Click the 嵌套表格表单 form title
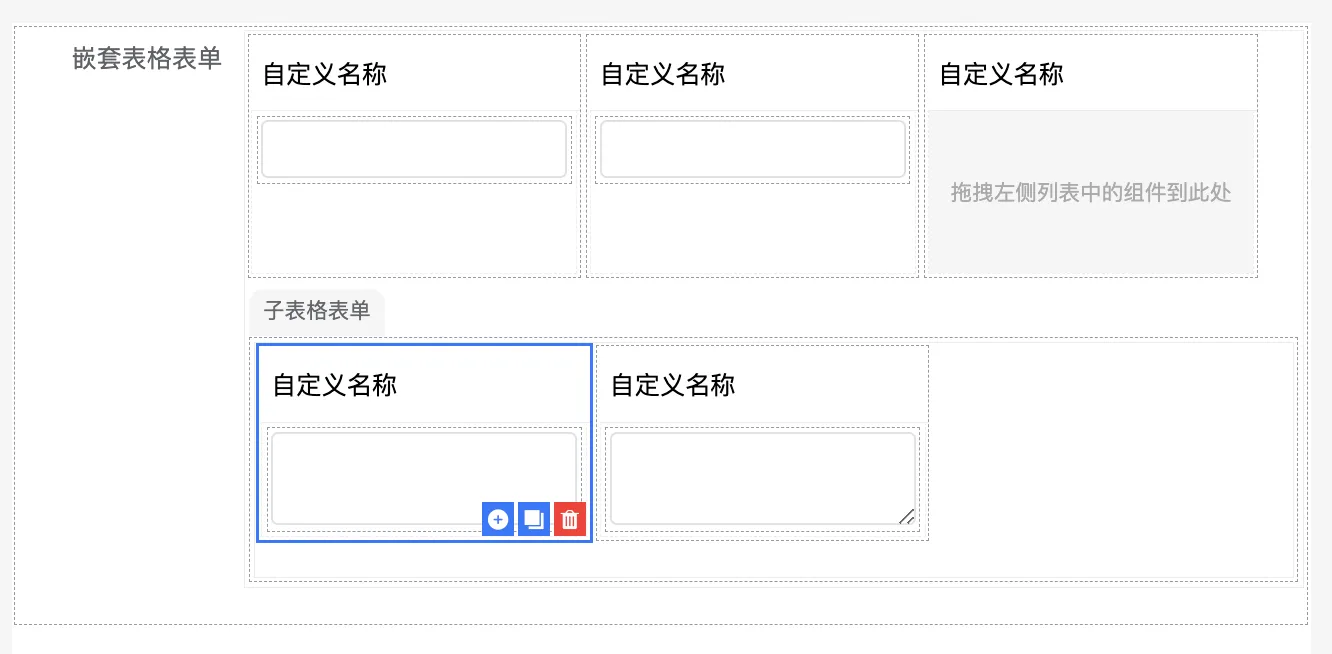 tap(147, 58)
